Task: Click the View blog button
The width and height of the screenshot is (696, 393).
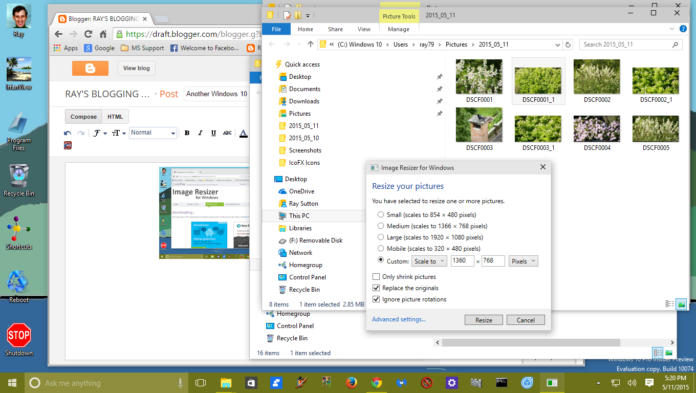Action: click(x=136, y=68)
